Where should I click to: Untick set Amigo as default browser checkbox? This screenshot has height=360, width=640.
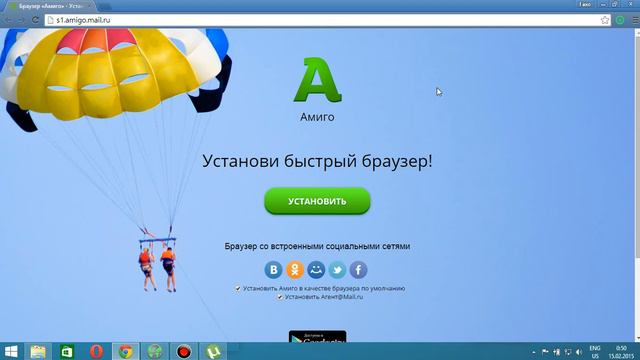[x=238, y=289]
